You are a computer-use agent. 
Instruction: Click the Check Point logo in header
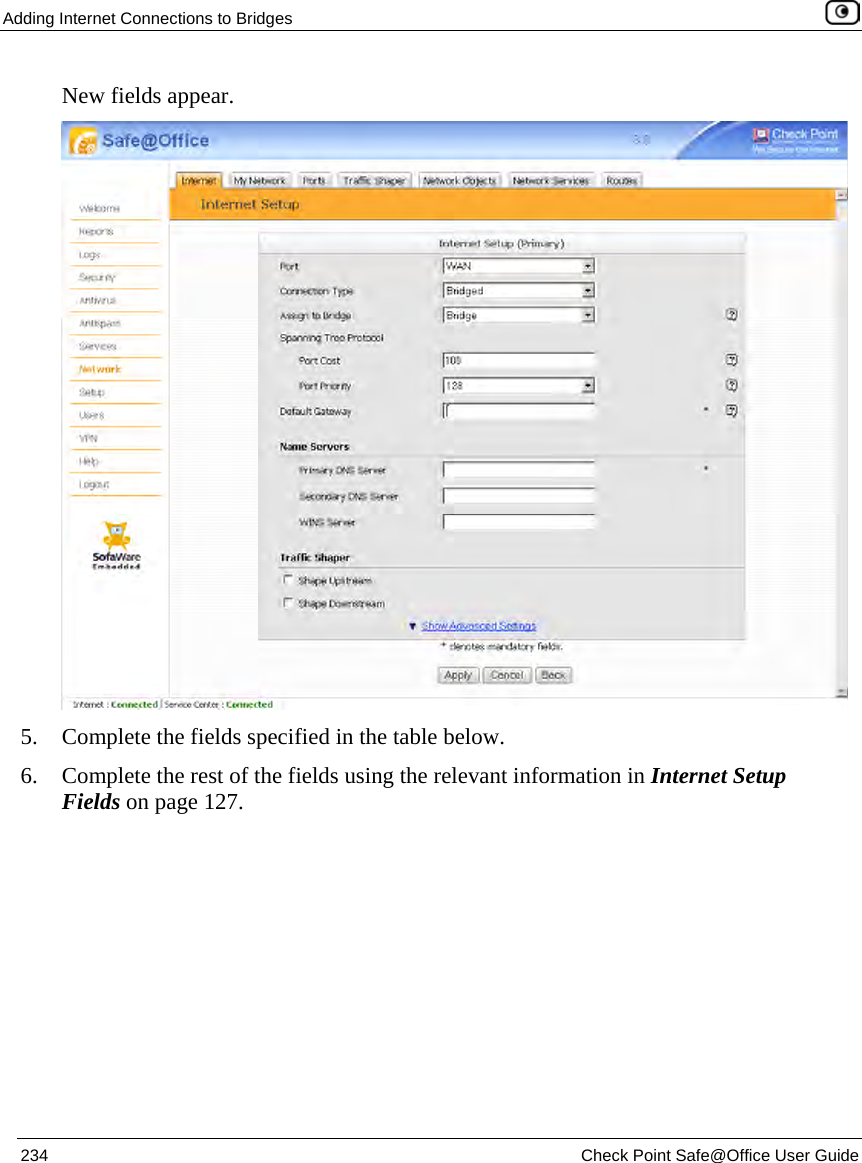(795, 139)
